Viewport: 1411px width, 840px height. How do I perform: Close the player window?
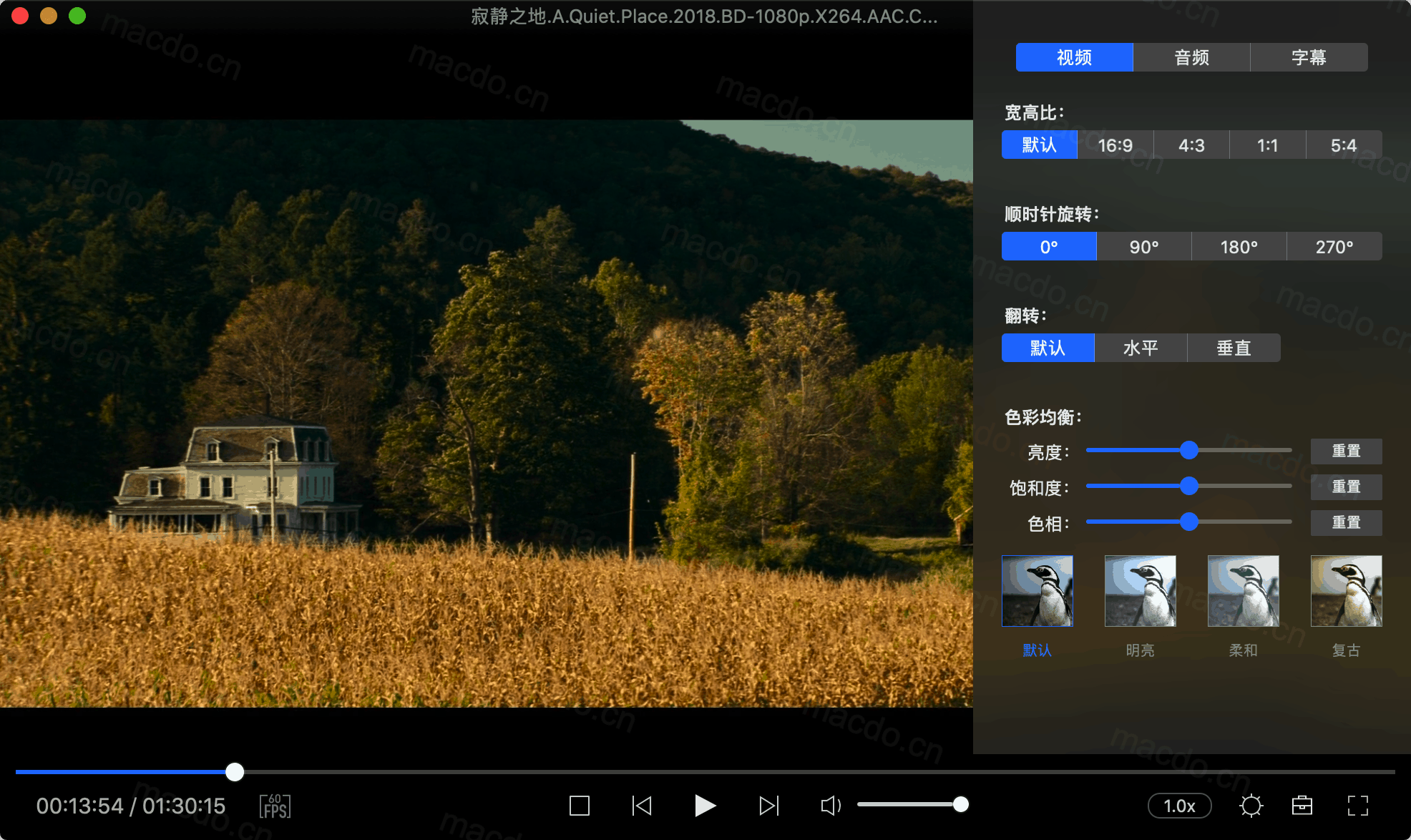pos(20,16)
